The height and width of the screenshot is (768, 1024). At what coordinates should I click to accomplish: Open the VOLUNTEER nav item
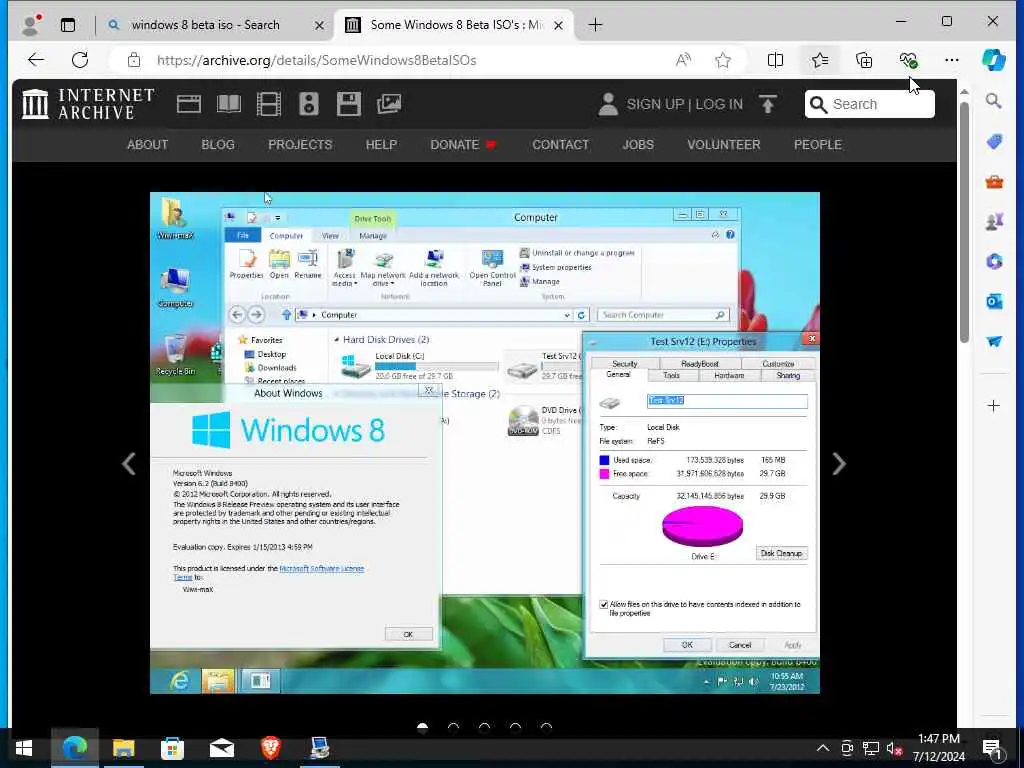pos(724,144)
